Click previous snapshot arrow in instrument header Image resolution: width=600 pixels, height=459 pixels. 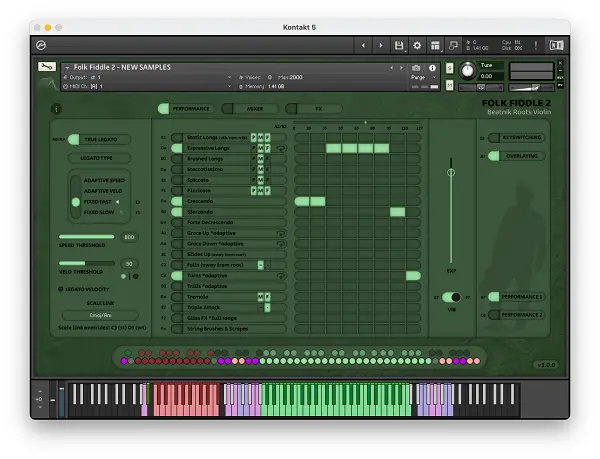click(x=391, y=68)
